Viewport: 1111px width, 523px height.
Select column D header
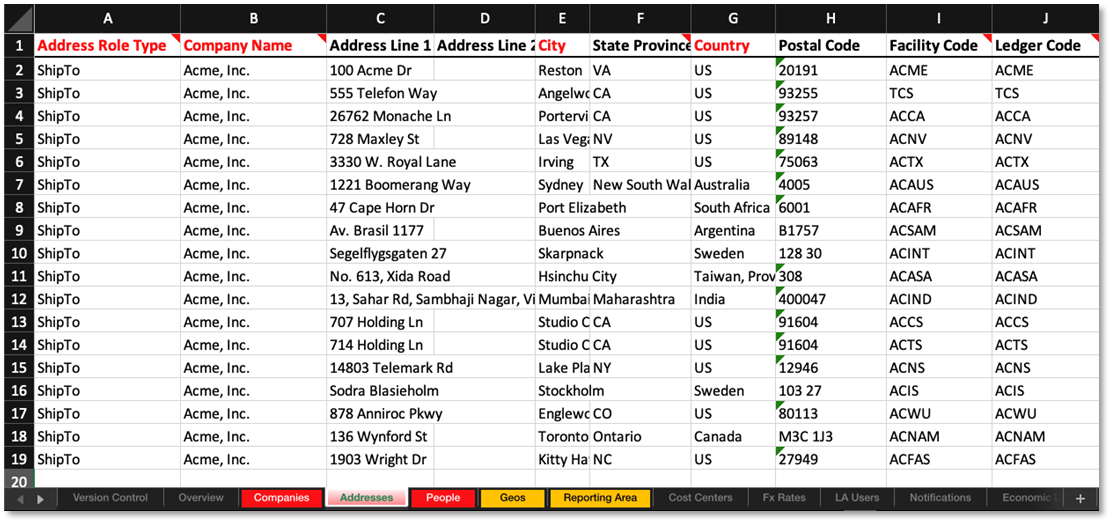click(485, 19)
